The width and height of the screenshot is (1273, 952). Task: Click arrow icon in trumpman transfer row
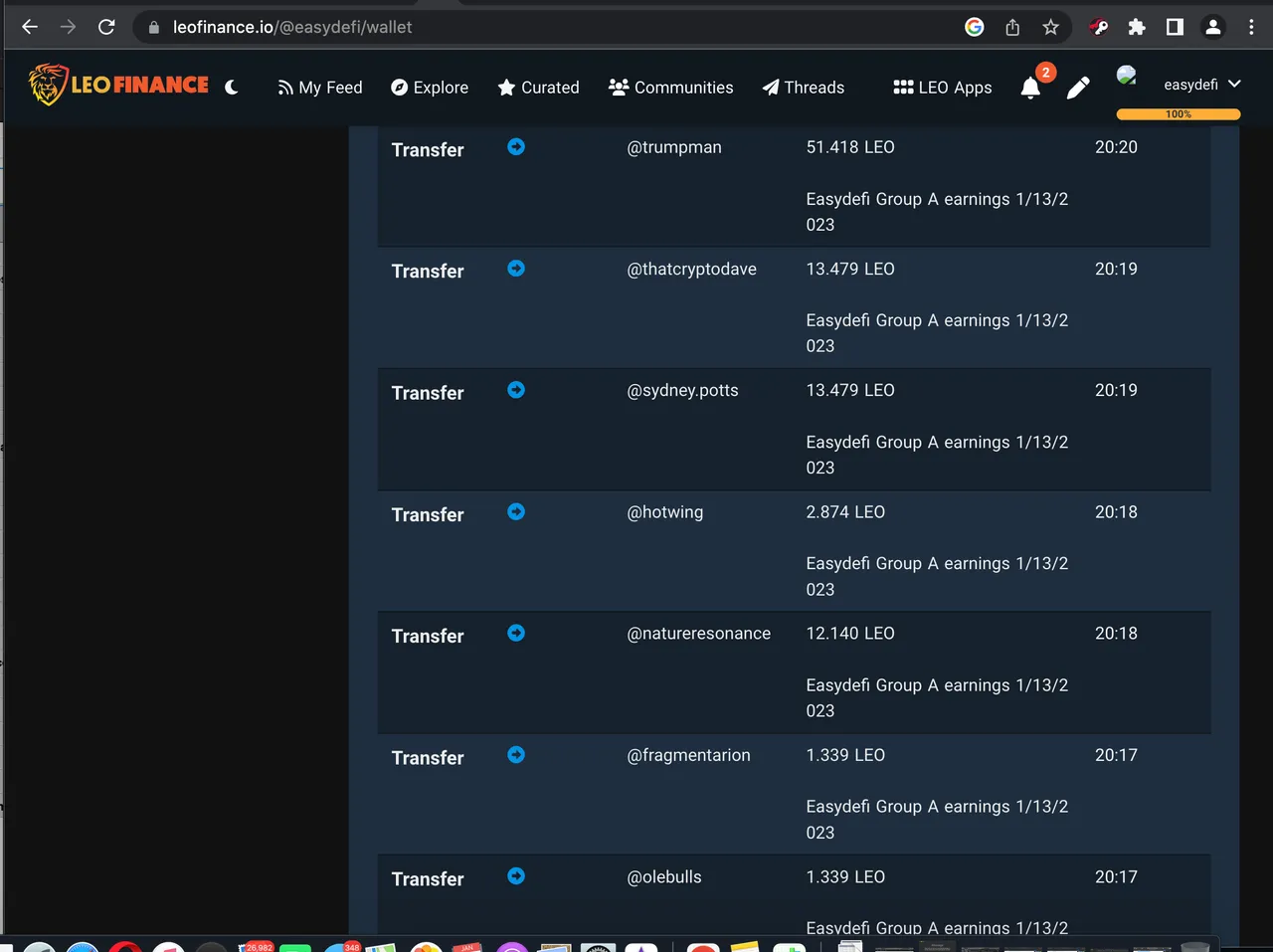(516, 147)
